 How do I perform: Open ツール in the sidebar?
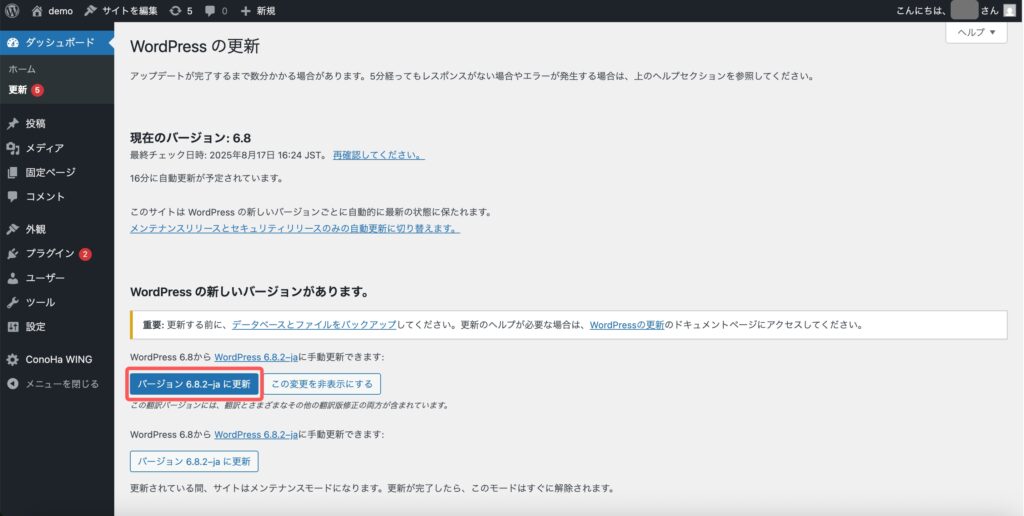point(40,303)
